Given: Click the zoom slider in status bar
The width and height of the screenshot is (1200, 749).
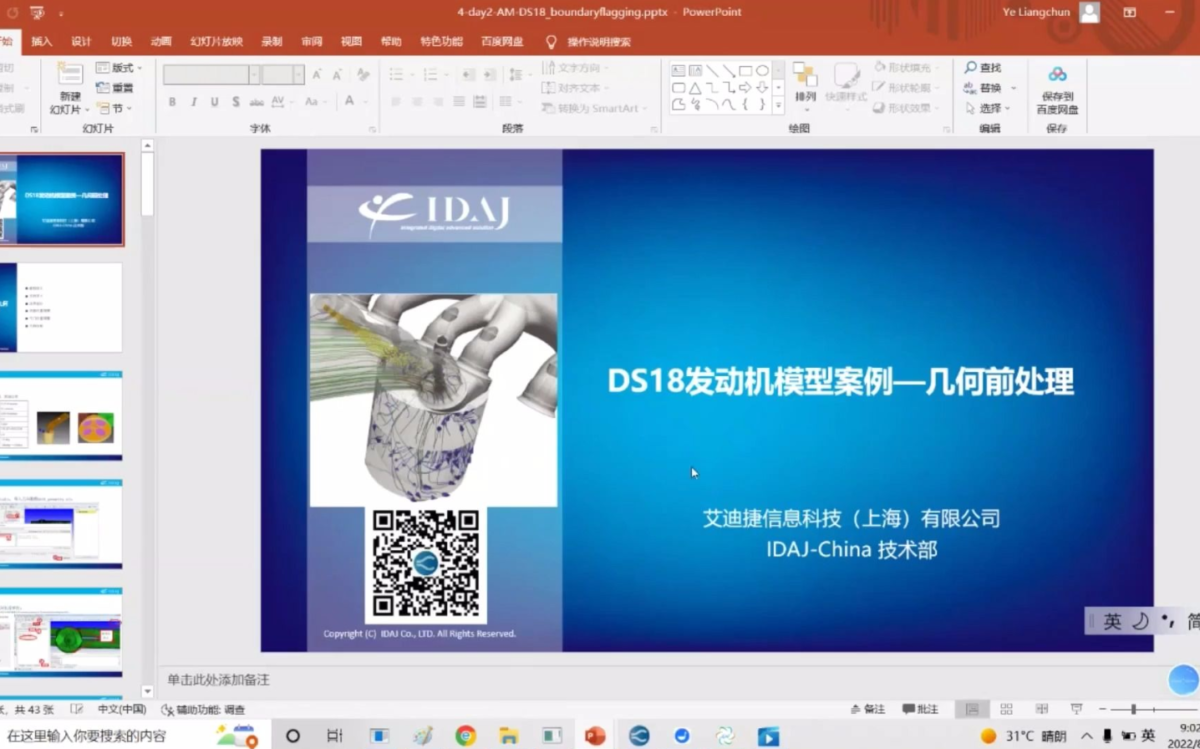Looking at the screenshot, I should point(1133,709).
